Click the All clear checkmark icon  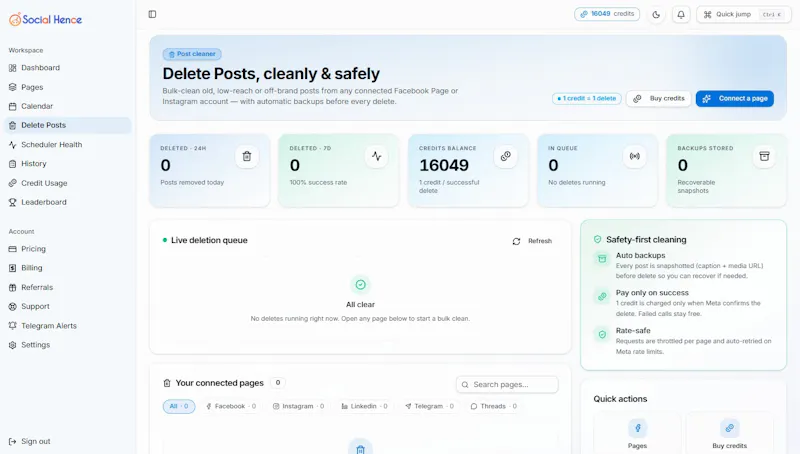coord(360,285)
